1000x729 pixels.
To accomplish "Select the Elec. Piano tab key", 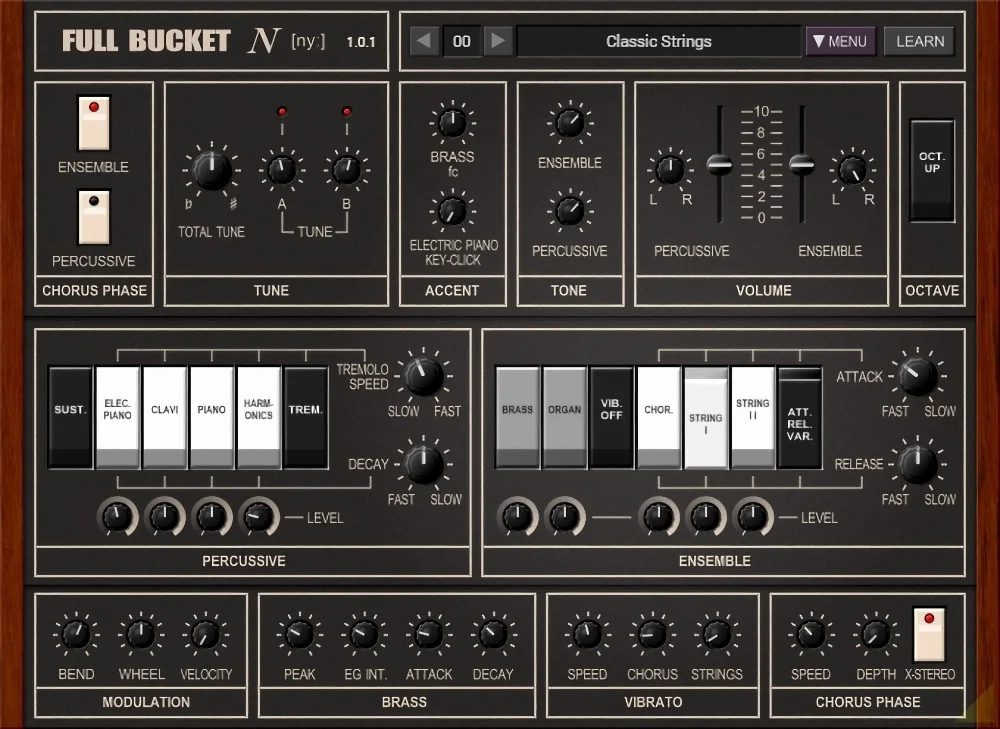I will (x=117, y=416).
